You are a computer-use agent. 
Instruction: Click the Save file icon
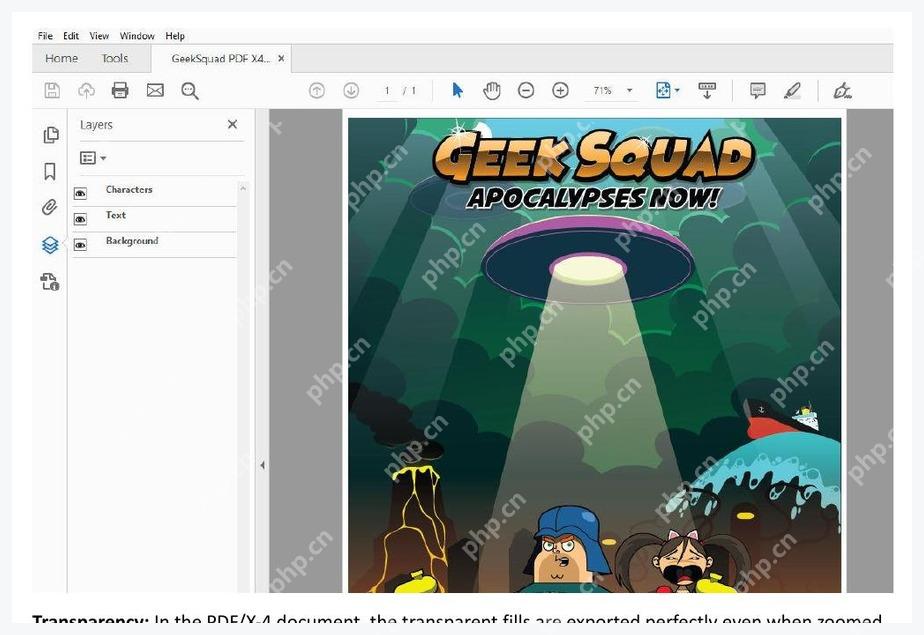[x=52, y=91]
